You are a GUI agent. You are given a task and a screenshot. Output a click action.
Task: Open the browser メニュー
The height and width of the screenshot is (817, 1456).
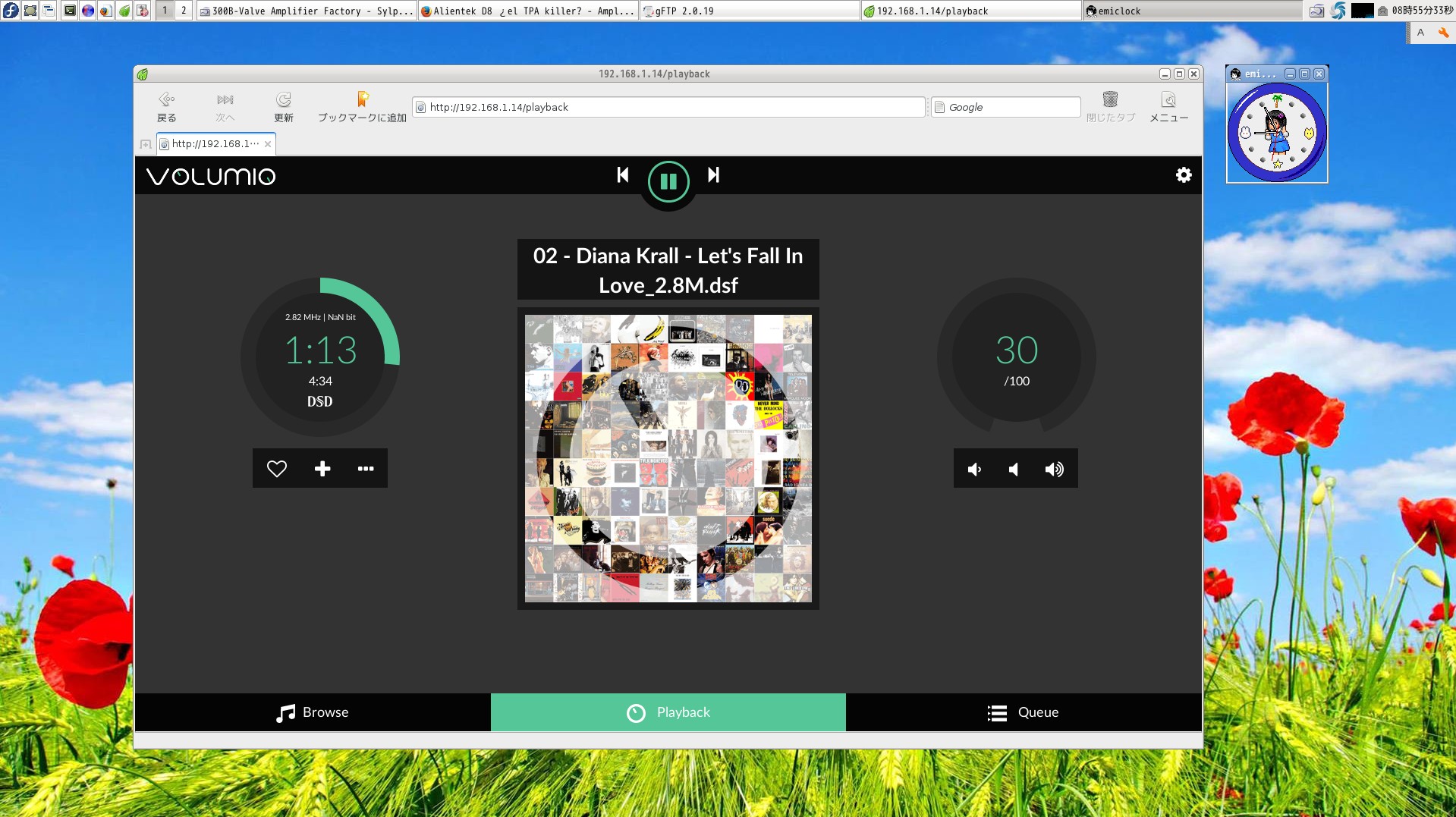(1168, 106)
